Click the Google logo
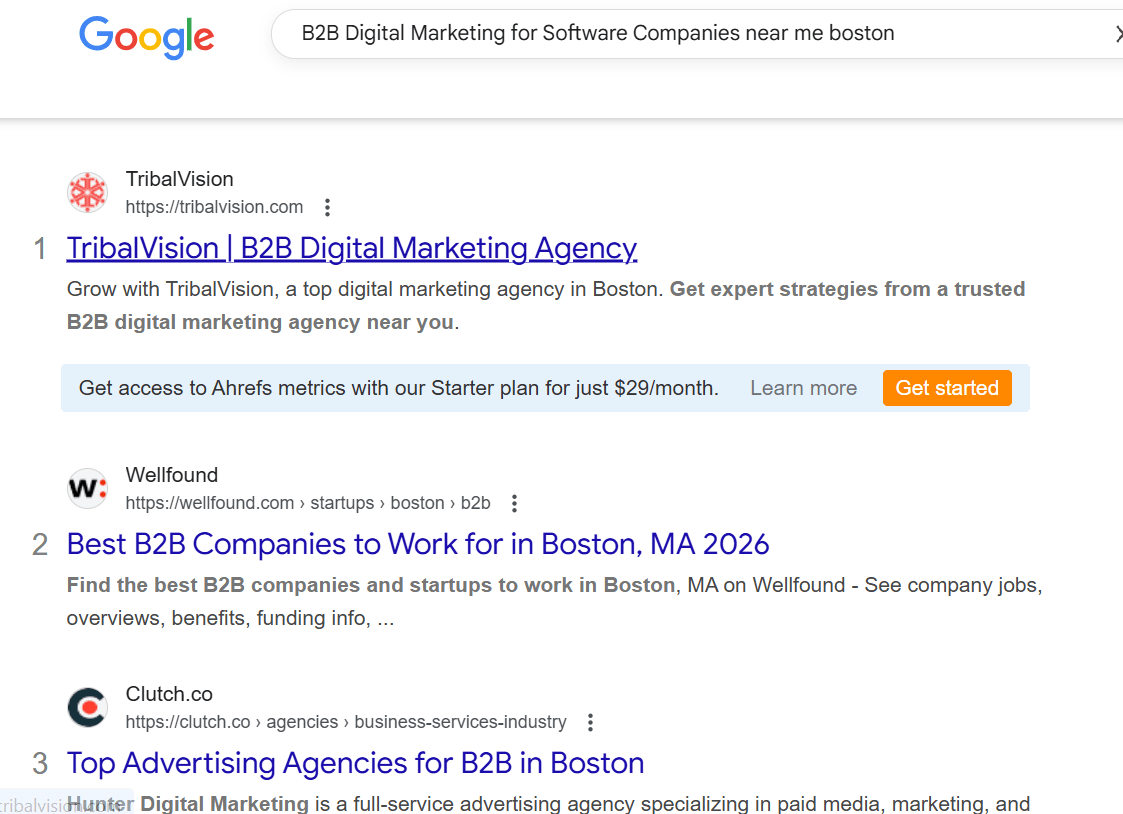The image size is (1123, 814). 146,36
